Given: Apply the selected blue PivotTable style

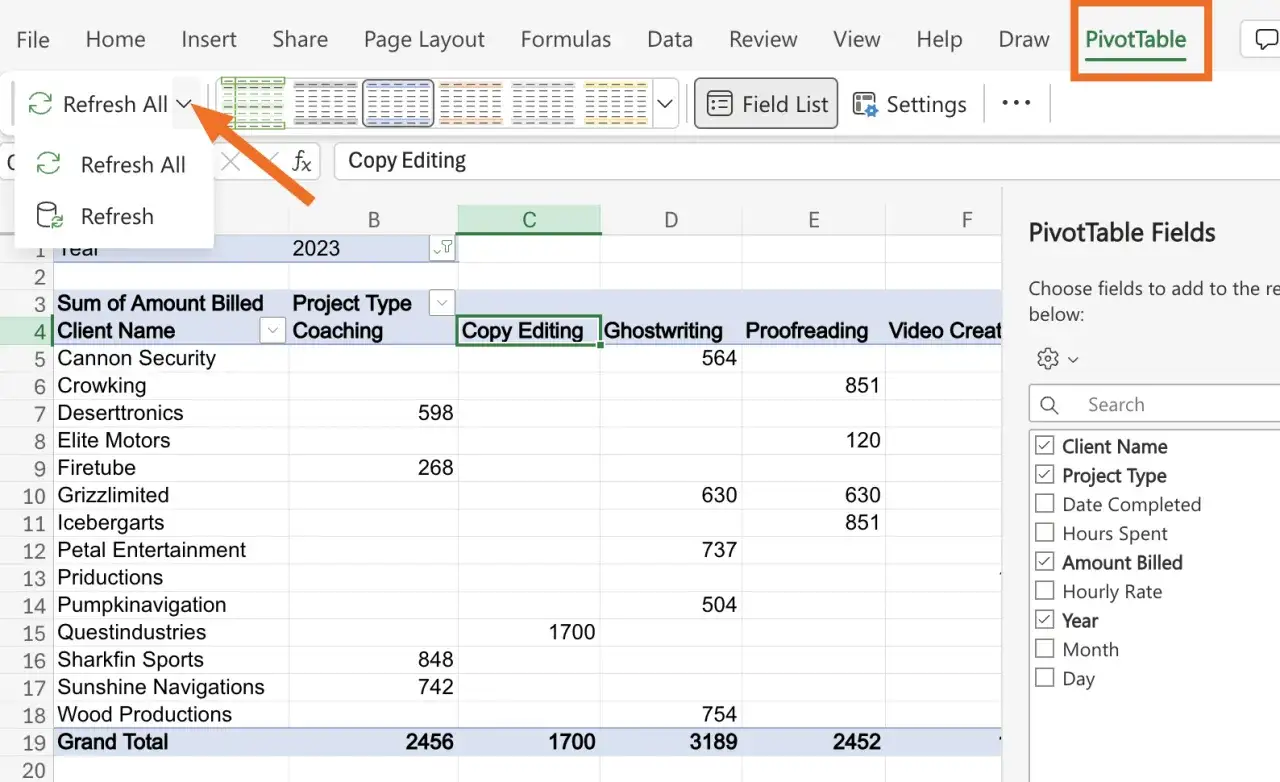Looking at the screenshot, I should pyautogui.click(x=398, y=104).
